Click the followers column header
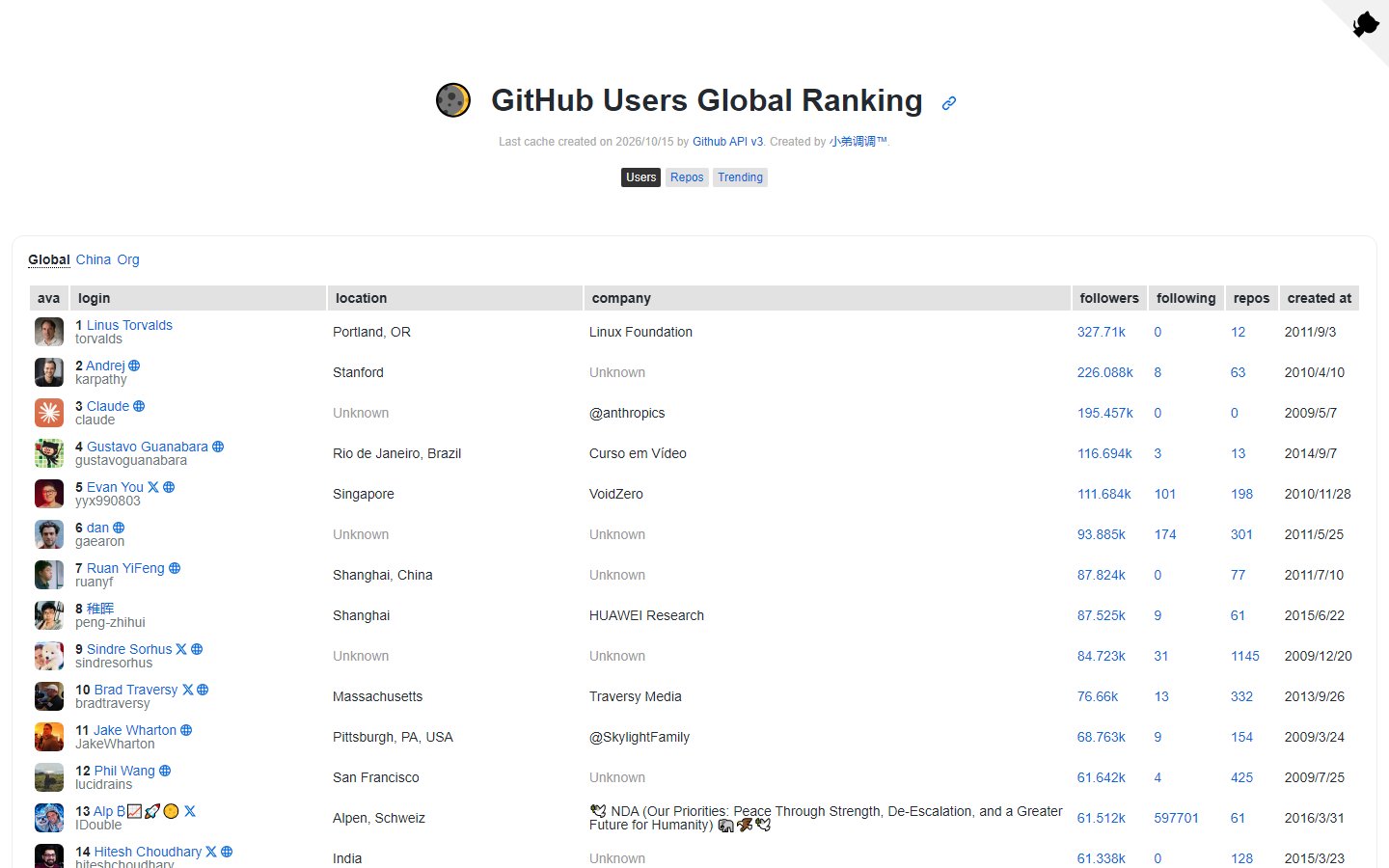This screenshot has width=1389, height=868. point(1109,298)
